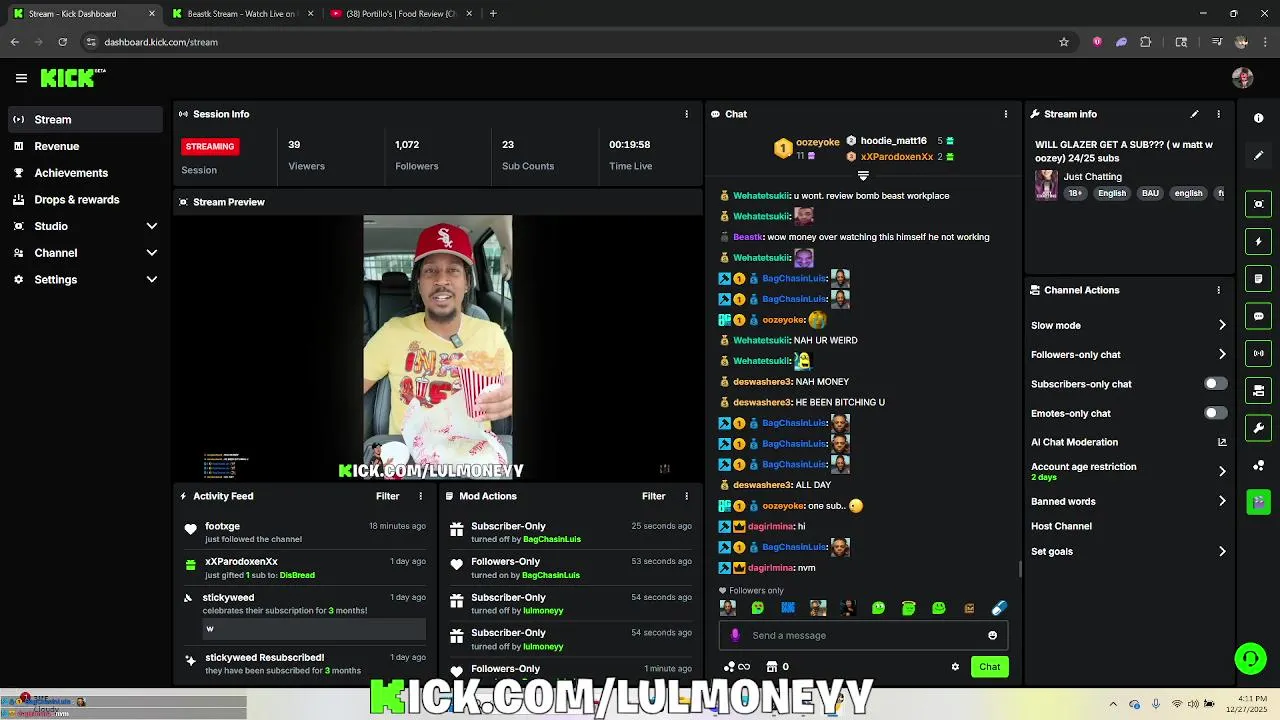1280x720 pixels.
Task: Open Stream info panel three-dot options
Action: (x=1218, y=114)
